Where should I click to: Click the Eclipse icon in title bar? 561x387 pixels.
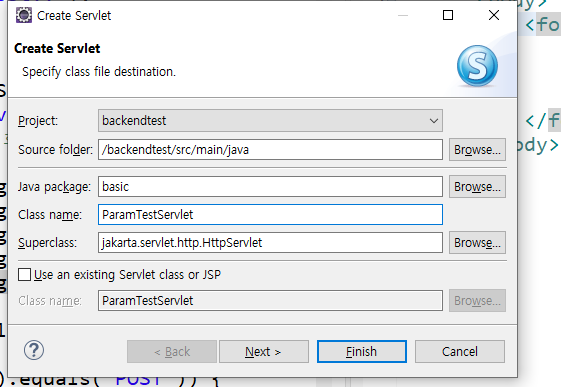24,15
